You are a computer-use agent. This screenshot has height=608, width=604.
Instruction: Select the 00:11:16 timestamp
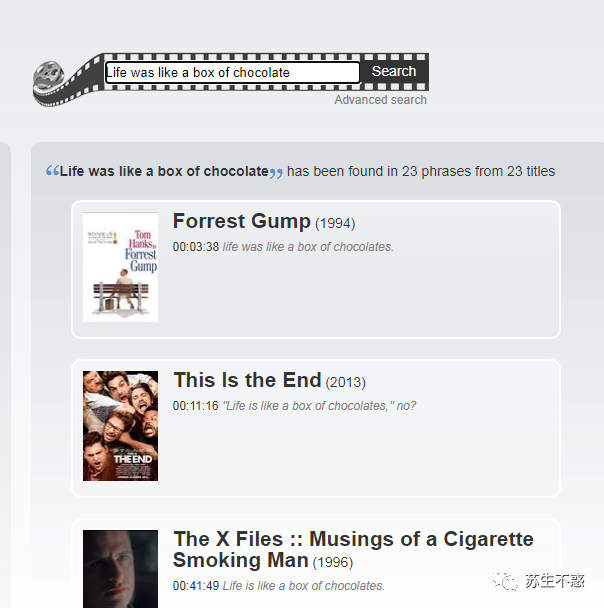point(196,406)
